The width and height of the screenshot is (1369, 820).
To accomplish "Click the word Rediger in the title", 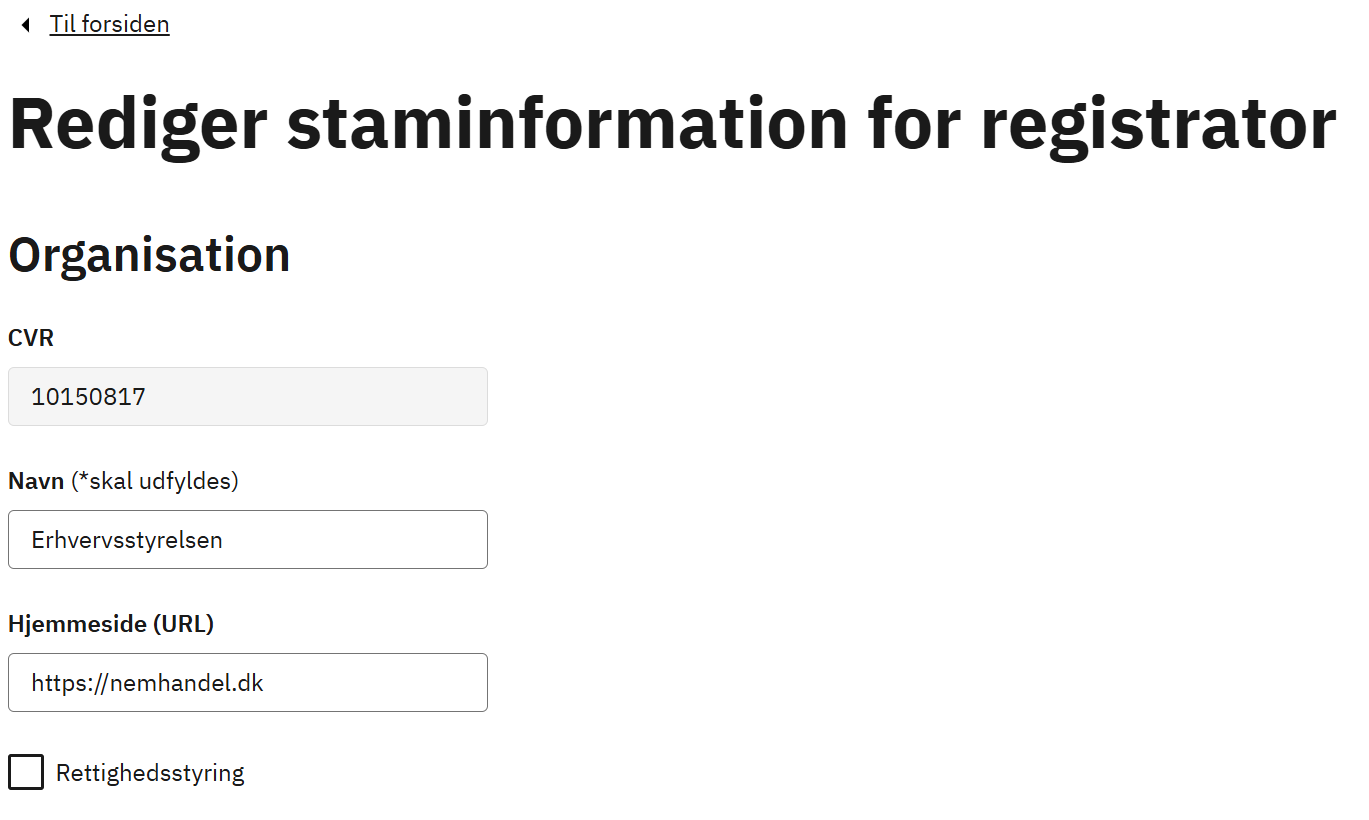I will (x=138, y=124).
